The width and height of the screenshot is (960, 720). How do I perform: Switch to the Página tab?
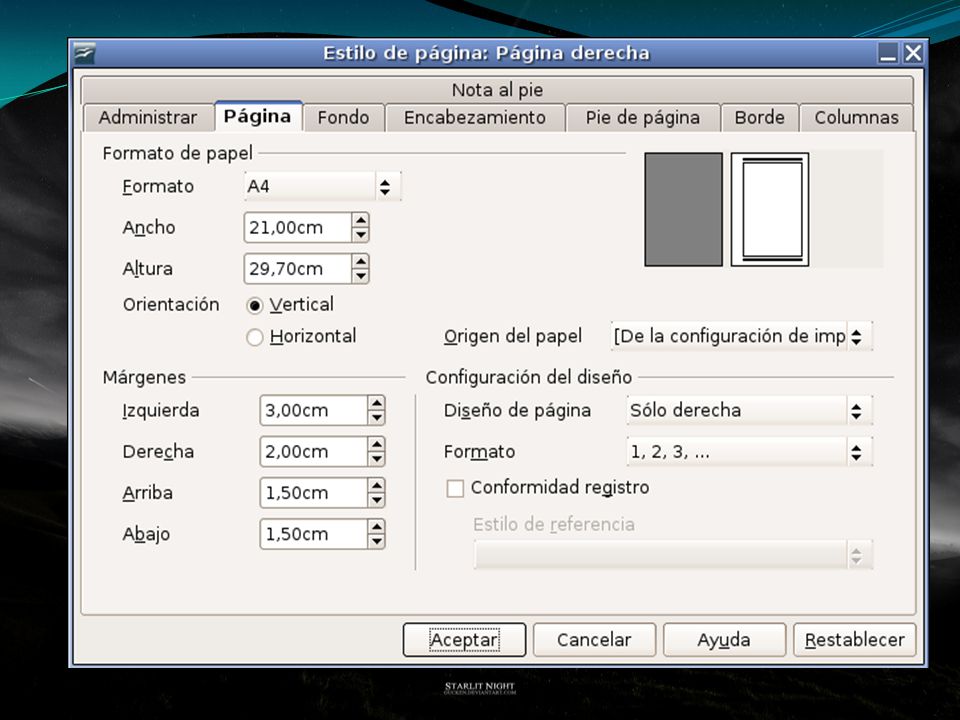coord(258,116)
